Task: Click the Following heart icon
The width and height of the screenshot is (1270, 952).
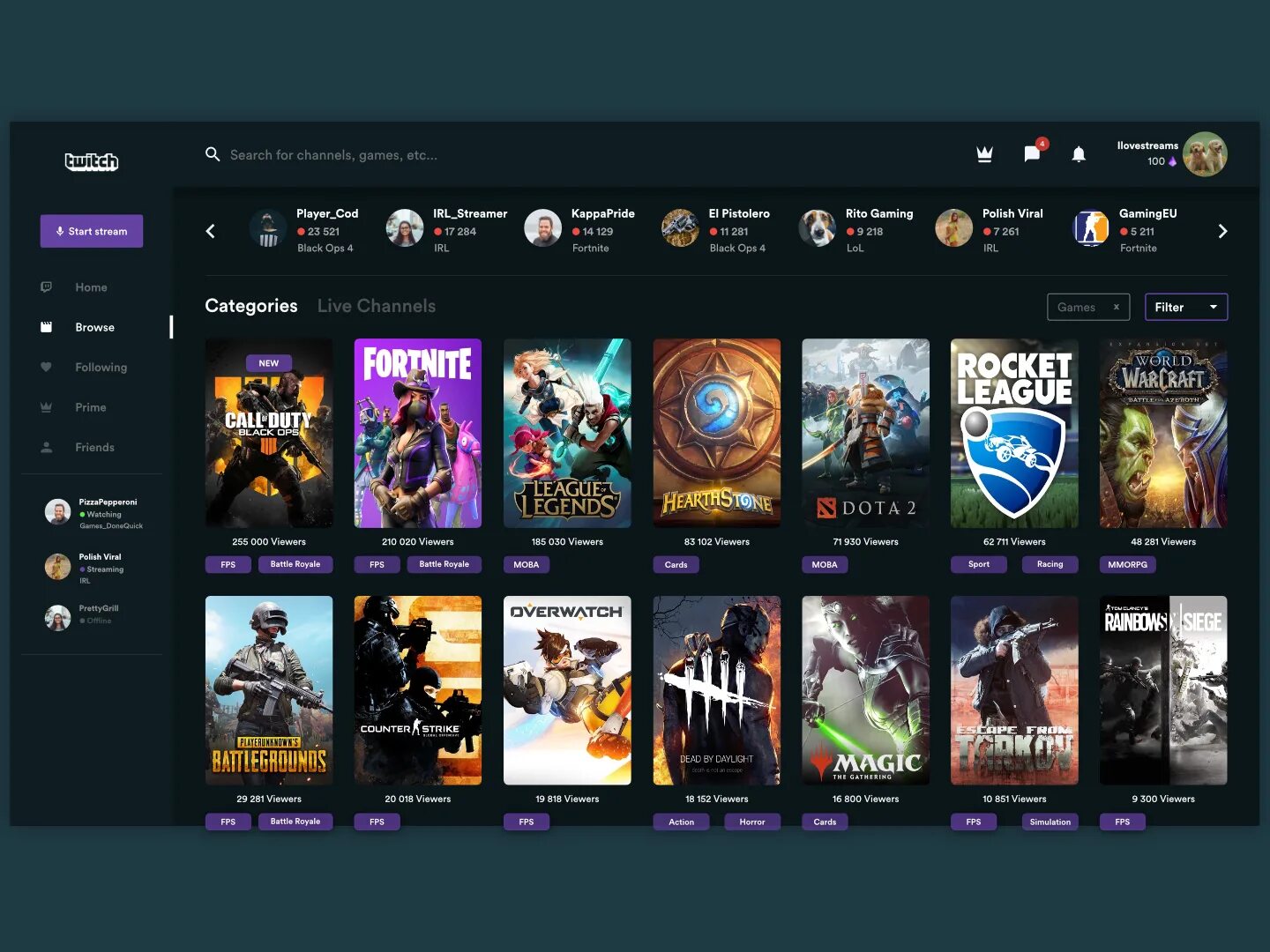Action: coord(47,367)
